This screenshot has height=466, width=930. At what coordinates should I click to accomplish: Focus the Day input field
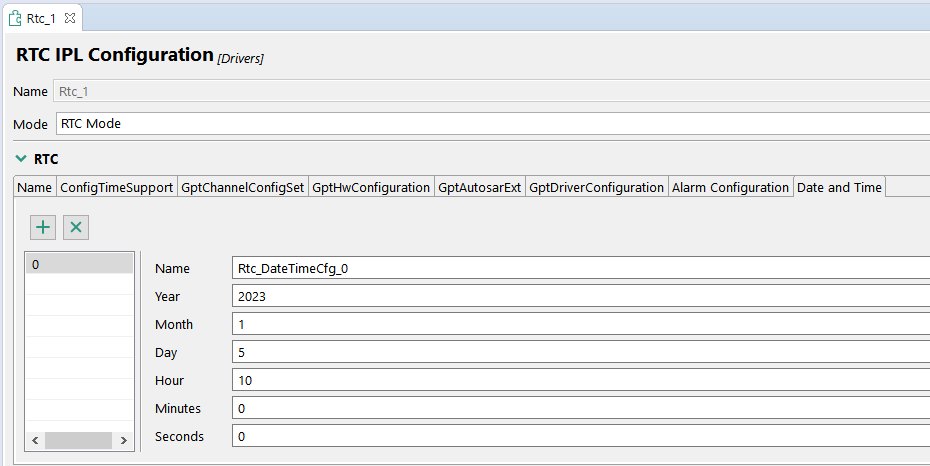tap(580, 352)
